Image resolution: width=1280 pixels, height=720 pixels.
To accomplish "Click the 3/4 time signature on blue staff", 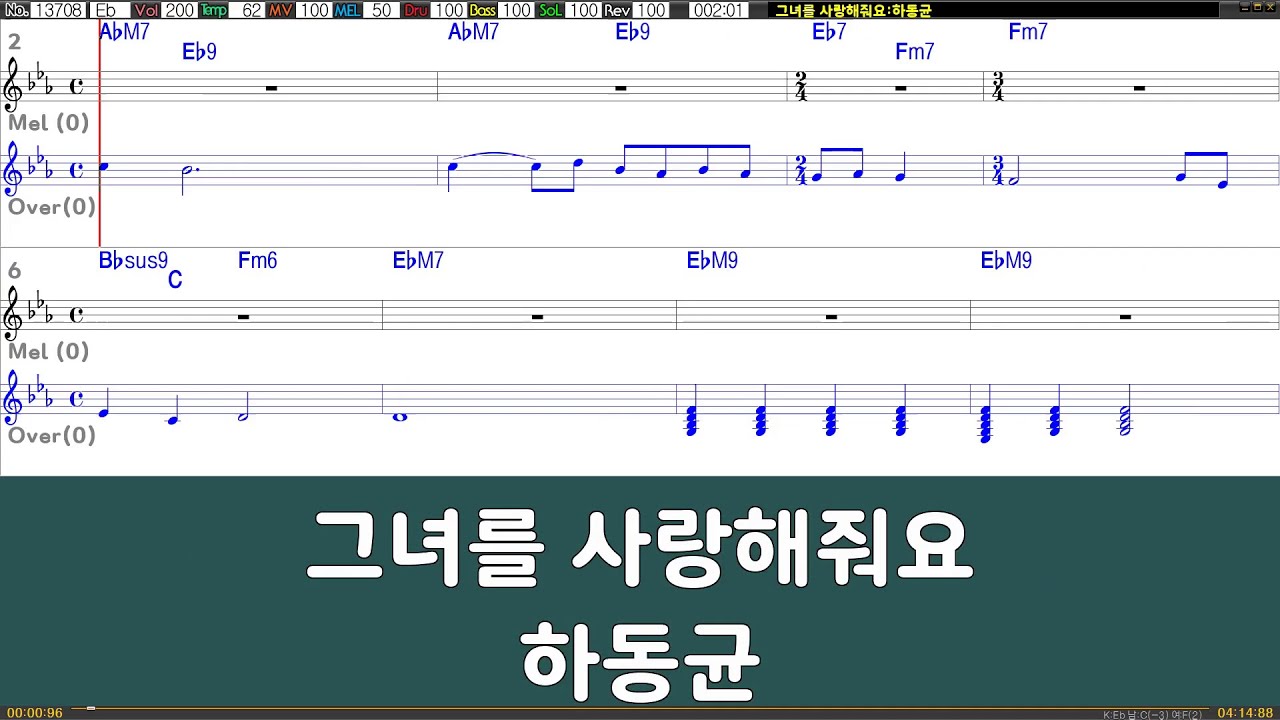I will [x=997, y=171].
